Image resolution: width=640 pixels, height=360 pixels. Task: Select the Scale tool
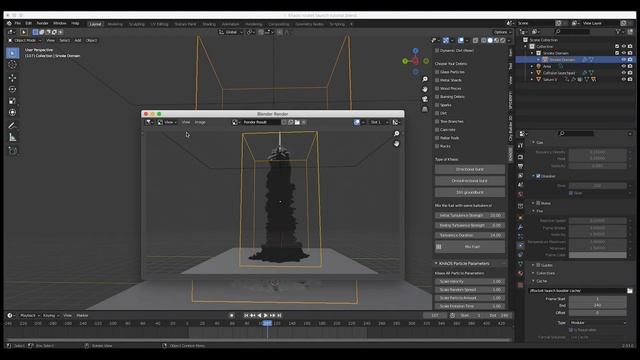(13, 101)
